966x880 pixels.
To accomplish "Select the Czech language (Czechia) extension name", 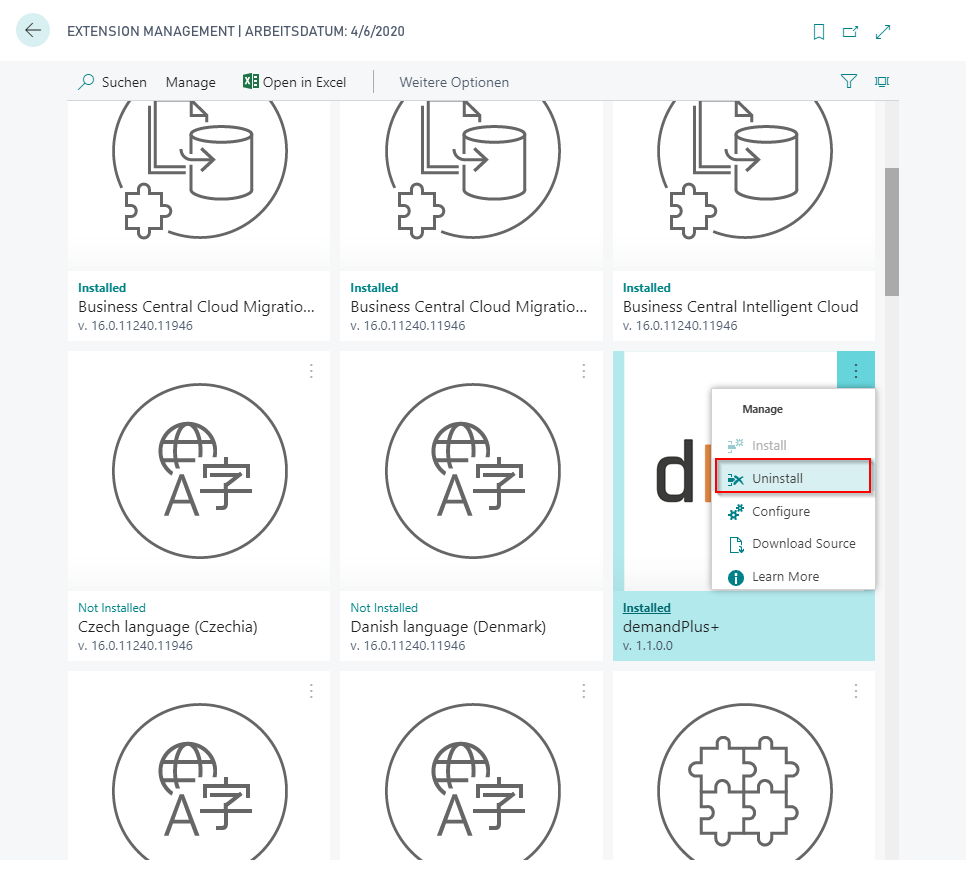I will tap(168, 627).
